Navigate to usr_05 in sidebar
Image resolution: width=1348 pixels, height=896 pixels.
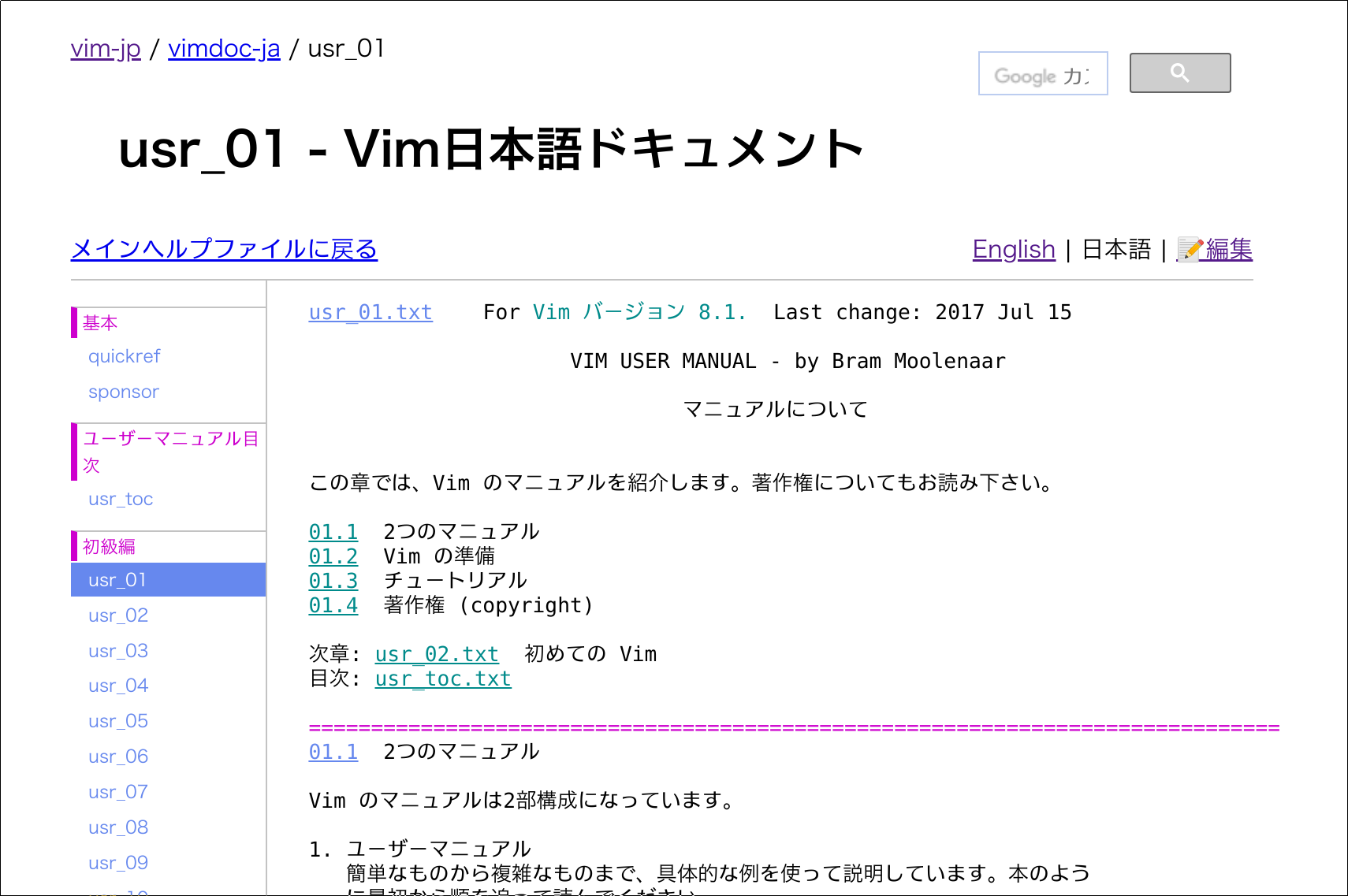tap(118, 721)
